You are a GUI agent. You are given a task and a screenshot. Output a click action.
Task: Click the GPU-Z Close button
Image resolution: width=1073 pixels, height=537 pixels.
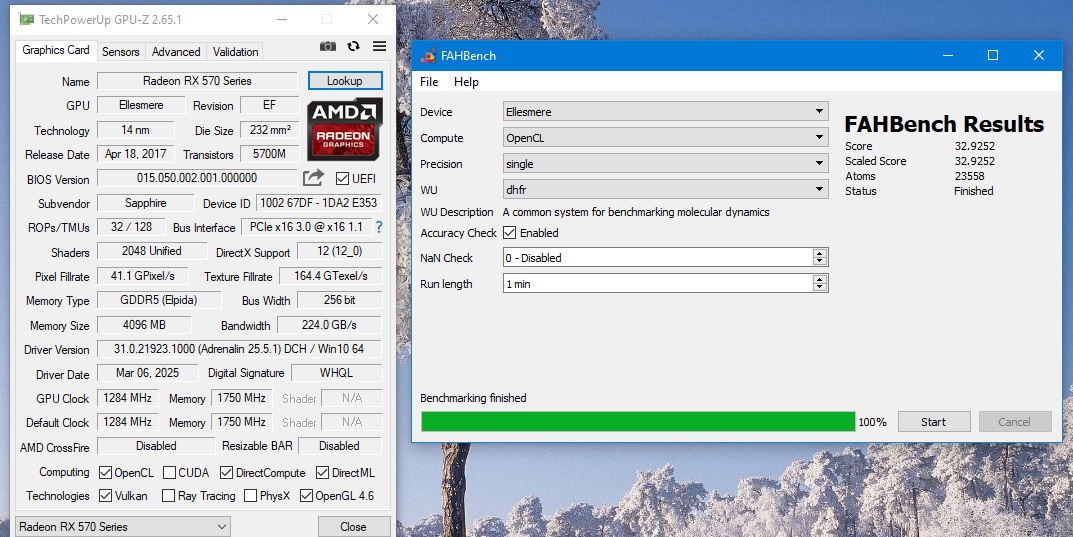tap(354, 527)
